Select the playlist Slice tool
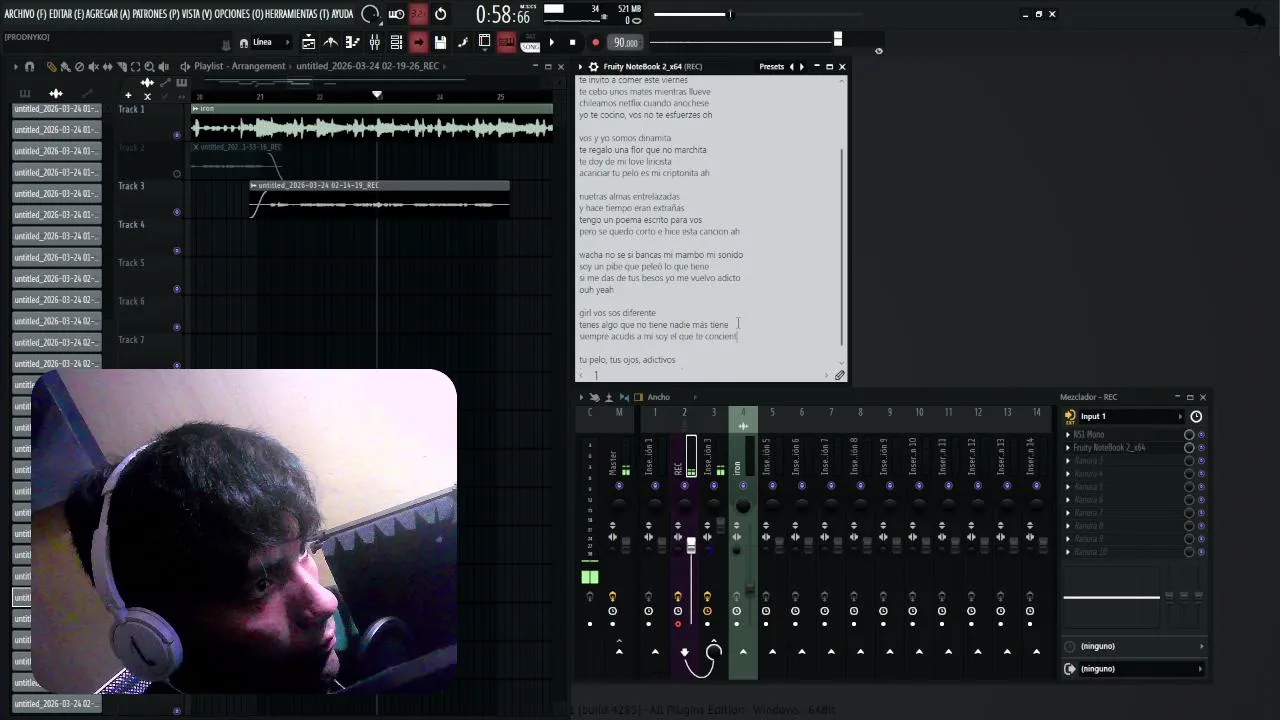The width and height of the screenshot is (1280, 720). [121, 66]
